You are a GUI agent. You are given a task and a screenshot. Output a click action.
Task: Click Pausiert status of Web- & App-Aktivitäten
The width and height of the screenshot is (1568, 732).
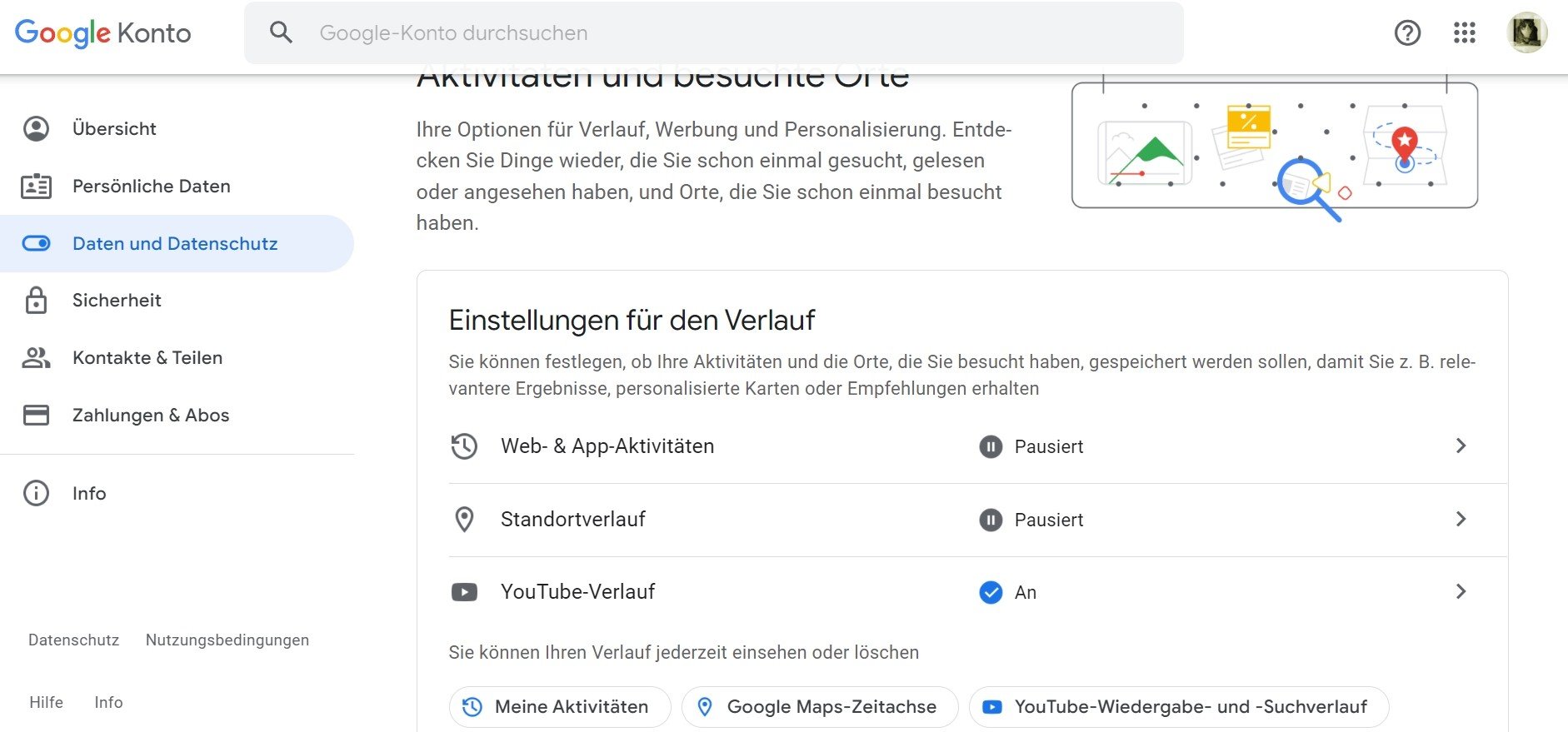pos(1049,447)
